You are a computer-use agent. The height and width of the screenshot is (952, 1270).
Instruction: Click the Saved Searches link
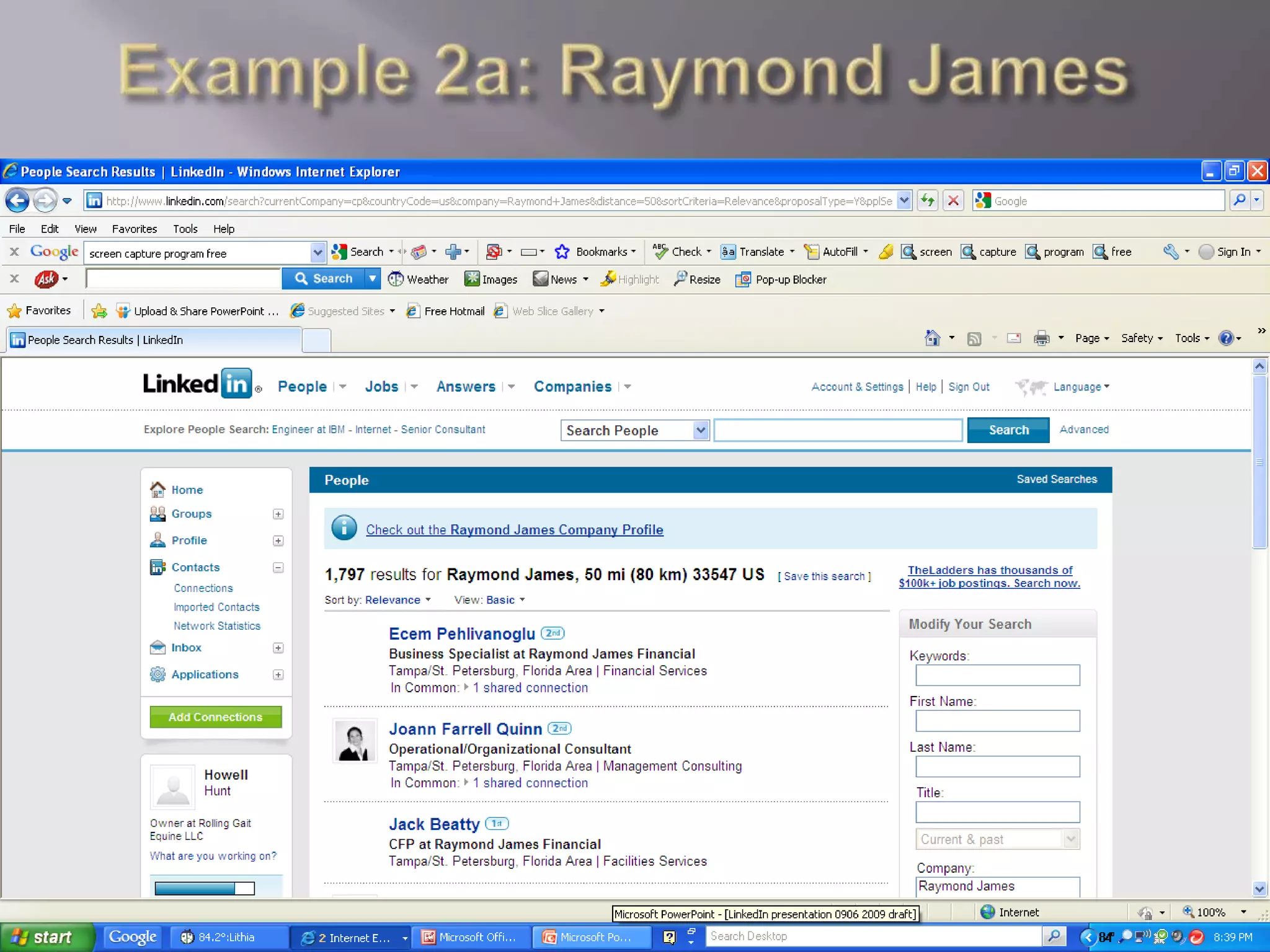[1057, 478]
